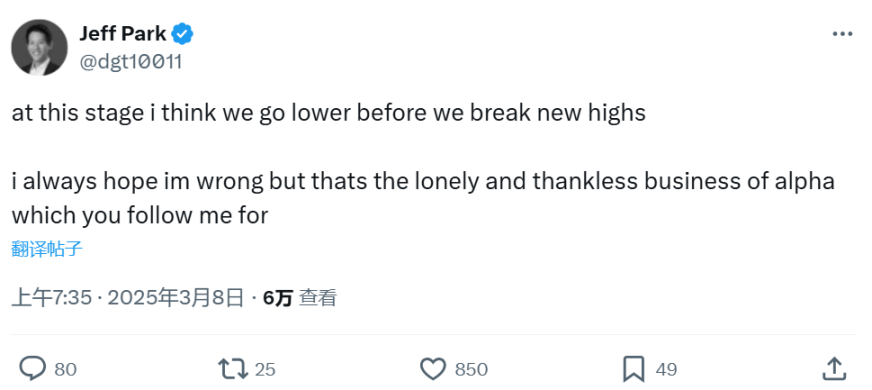
Task: Click the like count 850
Action: (x=471, y=369)
